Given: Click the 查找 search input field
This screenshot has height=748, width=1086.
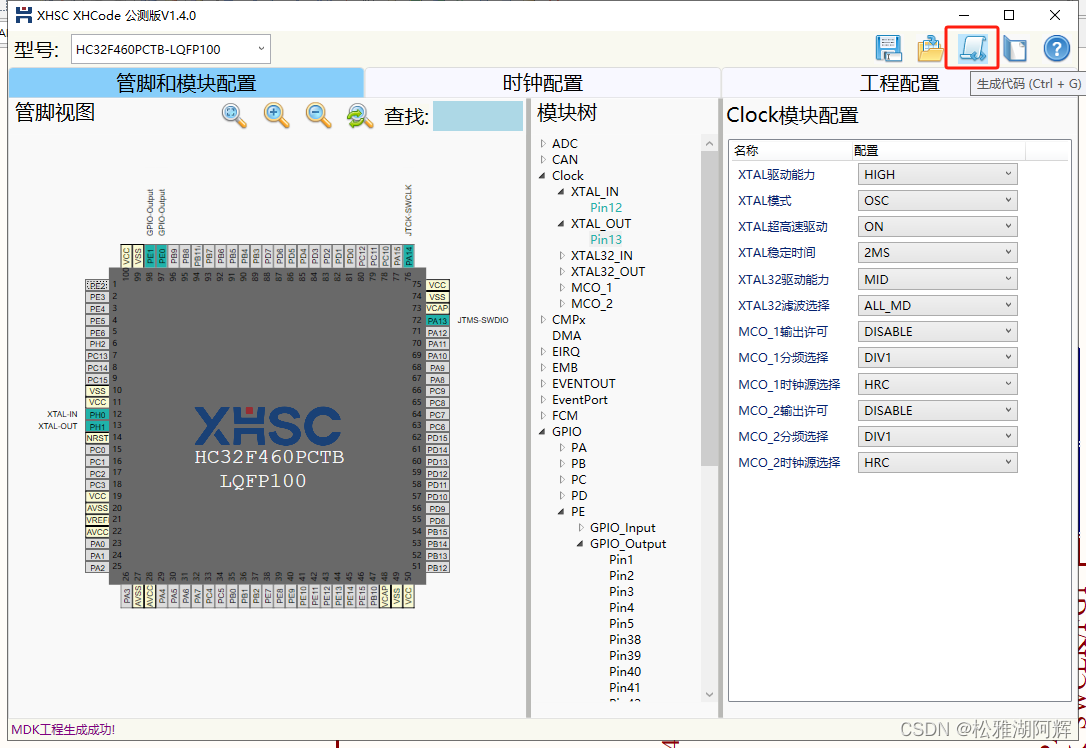Looking at the screenshot, I should [477, 116].
